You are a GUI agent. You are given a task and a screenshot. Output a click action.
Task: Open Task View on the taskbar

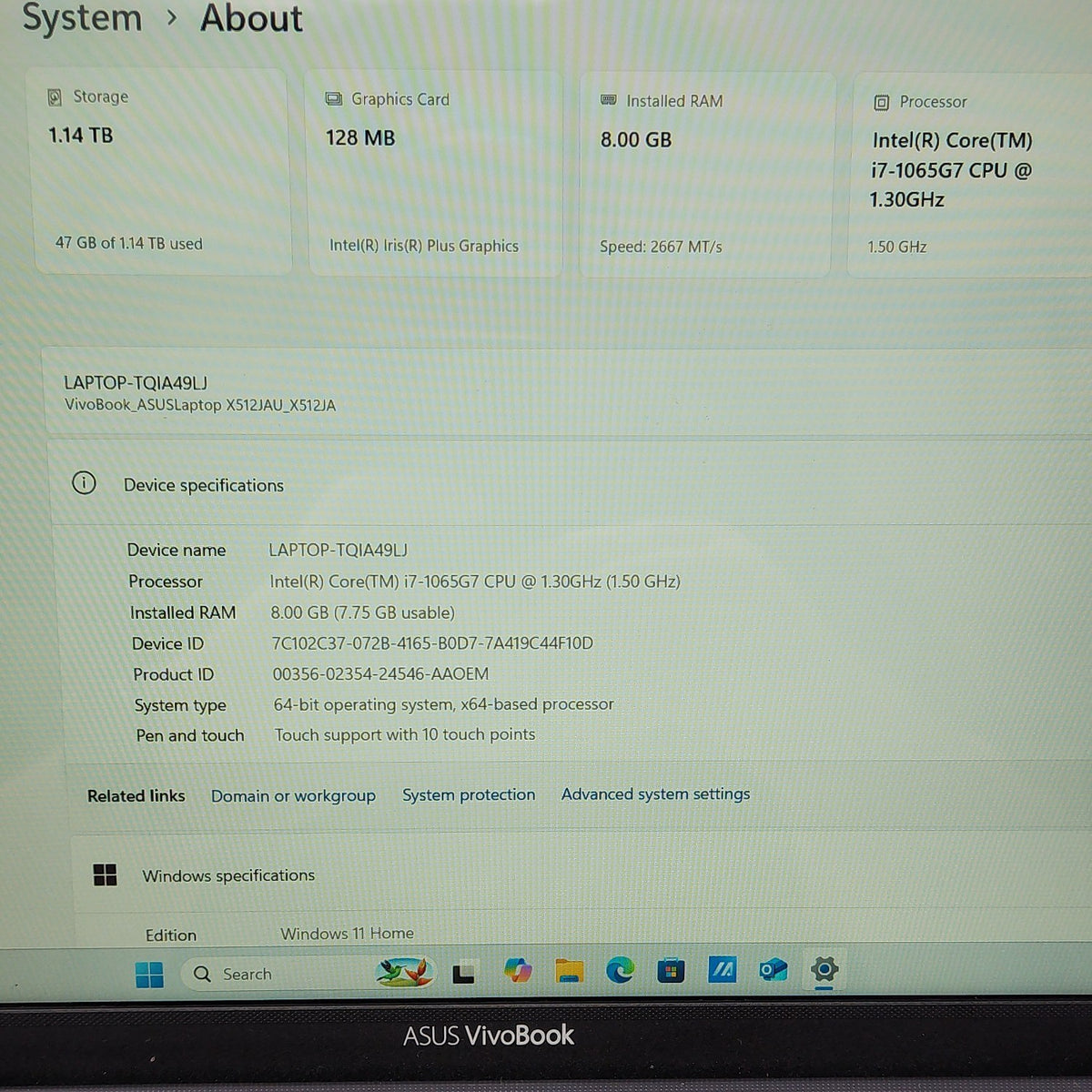point(464,974)
